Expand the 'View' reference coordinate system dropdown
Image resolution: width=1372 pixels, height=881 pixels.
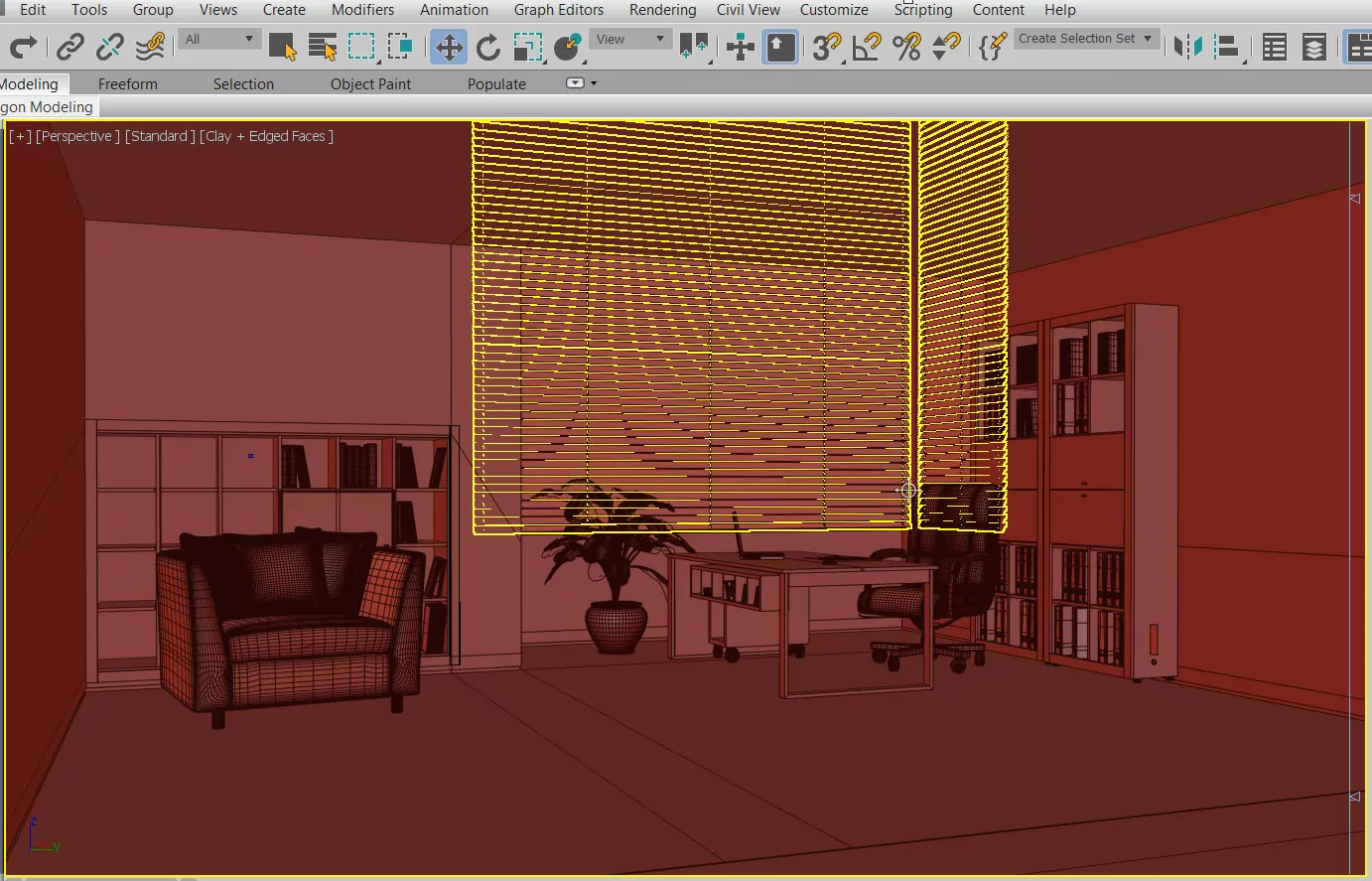[x=630, y=39]
